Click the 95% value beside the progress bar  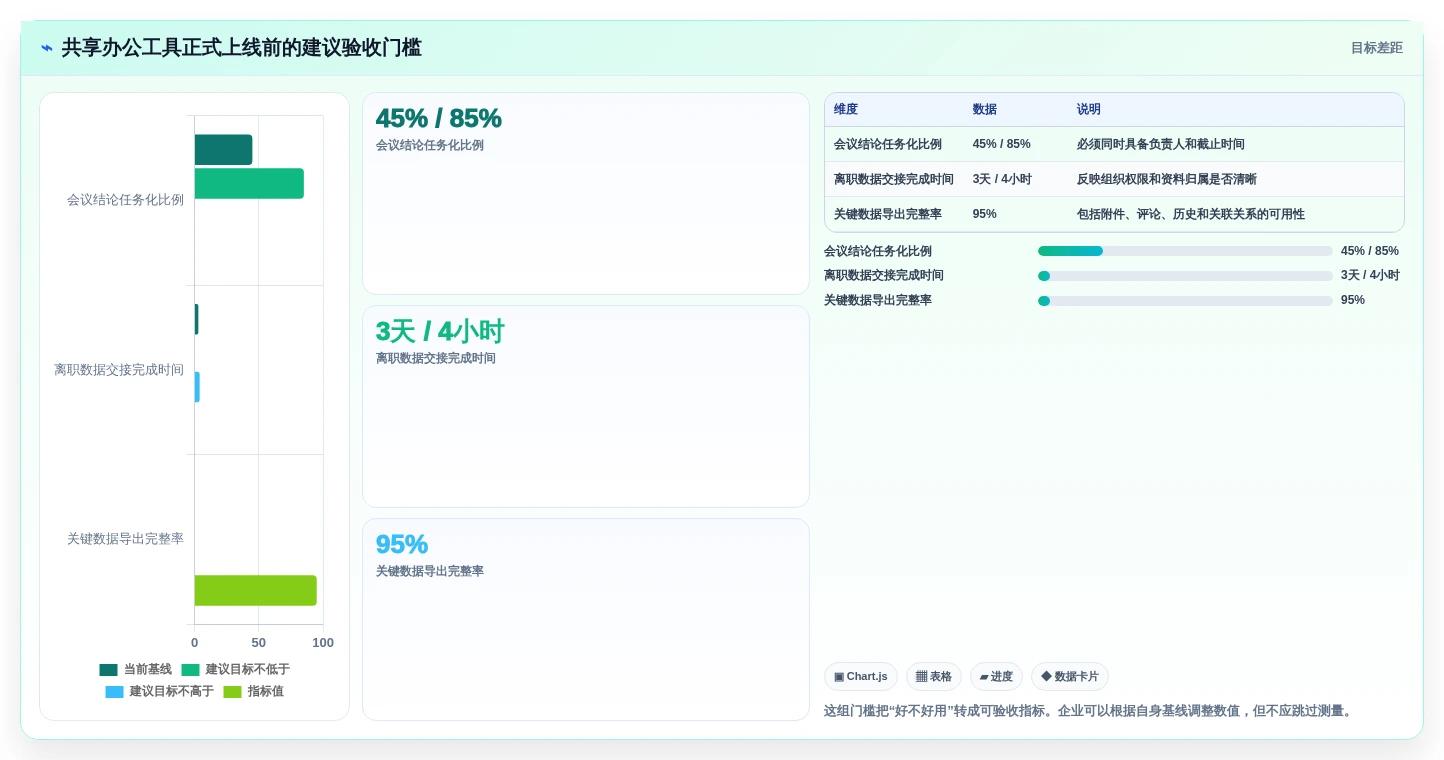pyautogui.click(x=1353, y=300)
